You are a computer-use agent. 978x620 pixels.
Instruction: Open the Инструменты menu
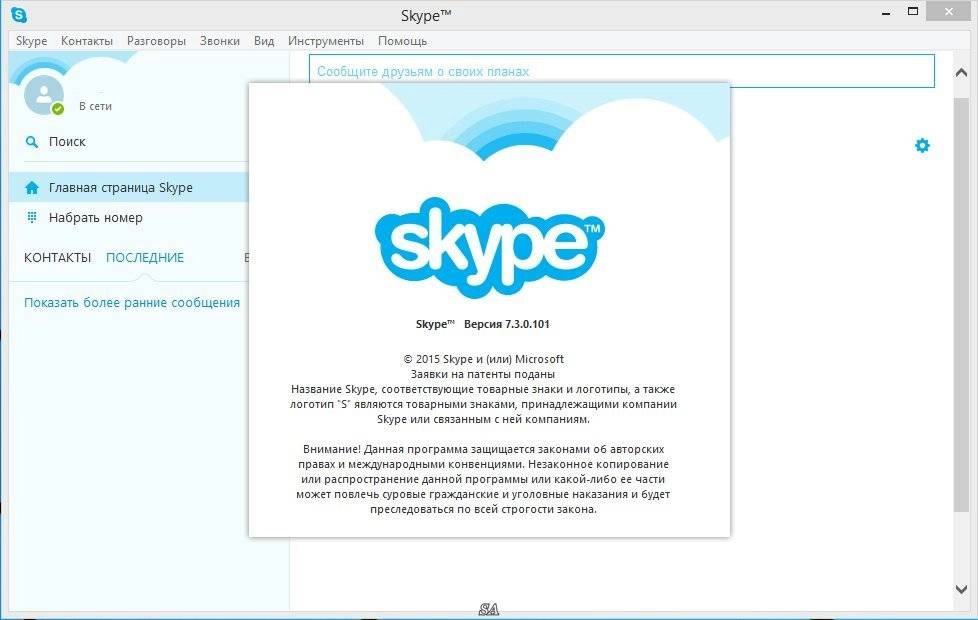(326, 41)
